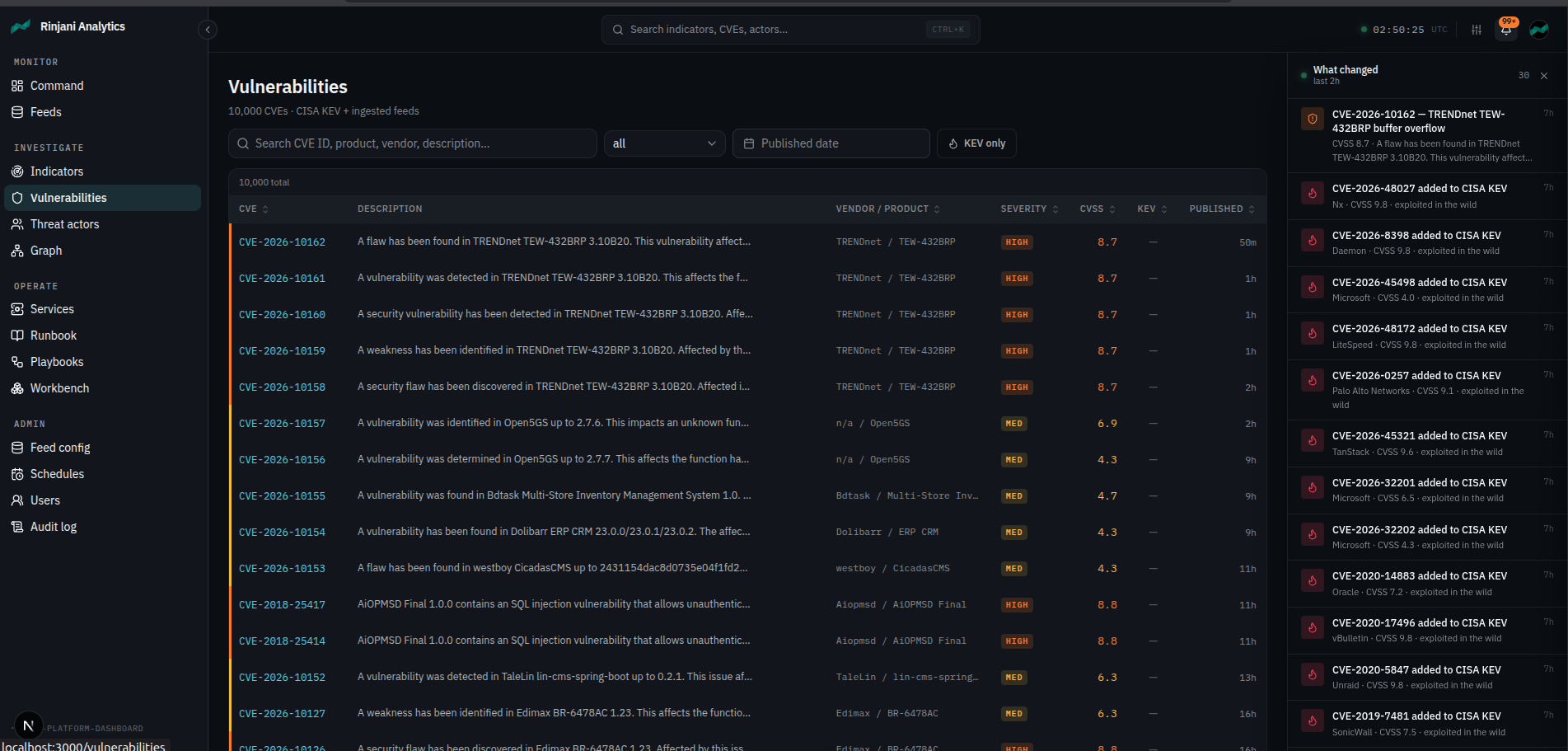Click the Next.js dev tools N badge
This screenshot has width=1568, height=751.
29,725
